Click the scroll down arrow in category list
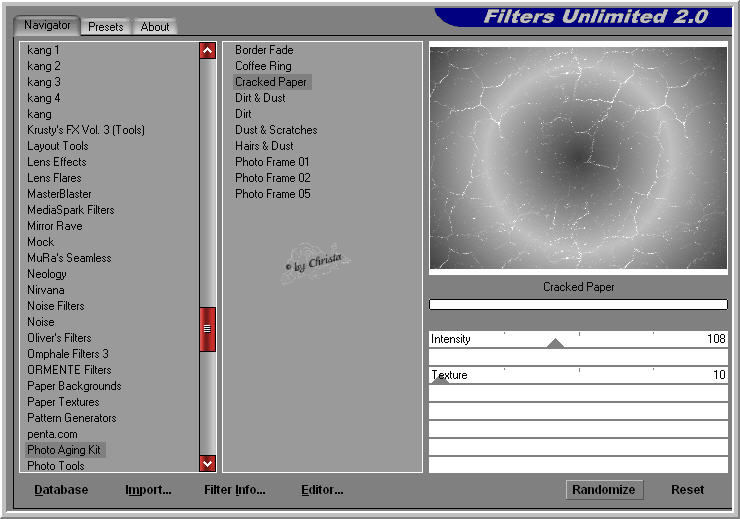 pos(207,463)
